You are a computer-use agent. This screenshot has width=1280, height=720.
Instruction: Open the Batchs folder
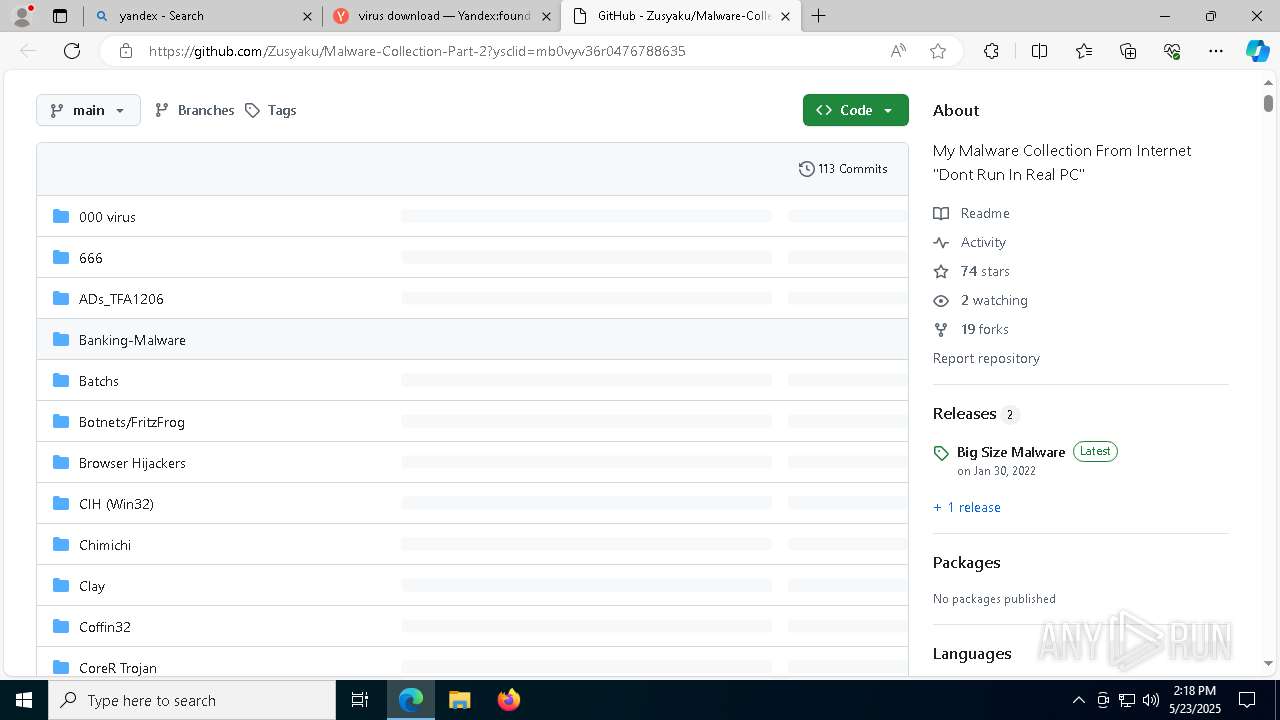pyautogui.click(x=99, y=381)
